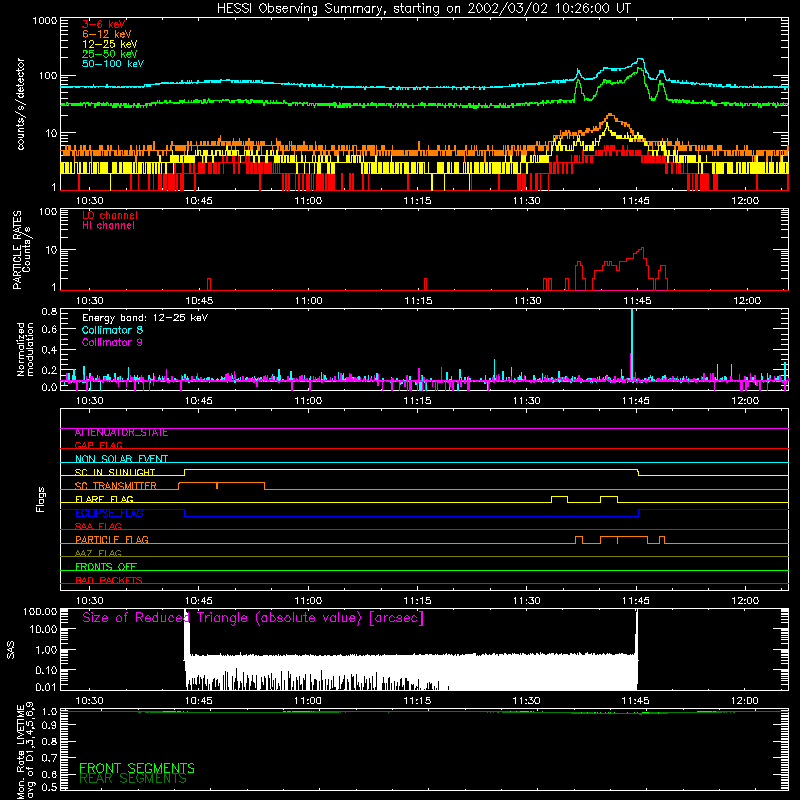Select the 50-100 keV legend entry
Viewport: 800px width, 800px height.
tap(113, 64)
